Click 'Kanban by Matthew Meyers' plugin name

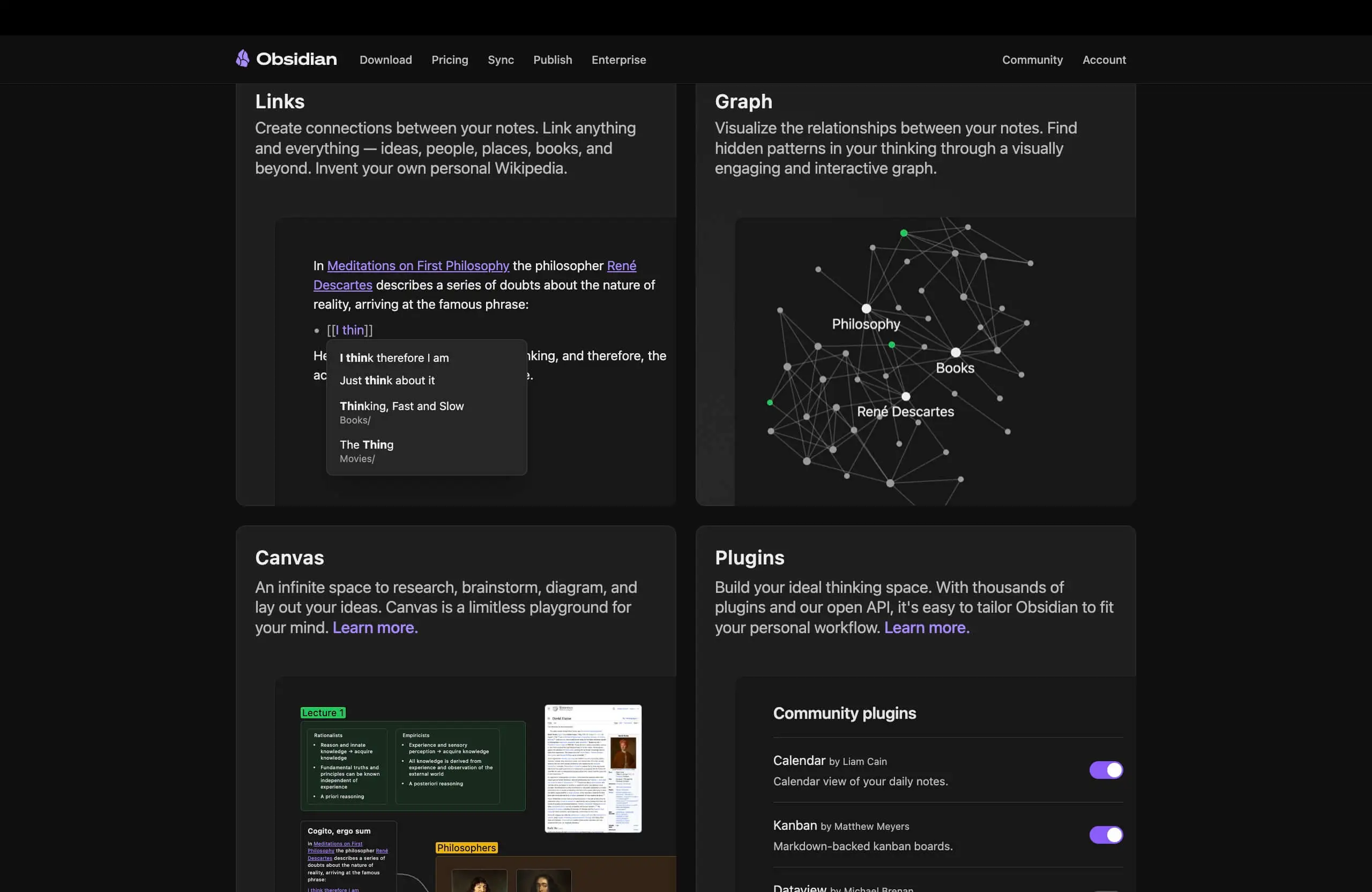coord(840,825)
